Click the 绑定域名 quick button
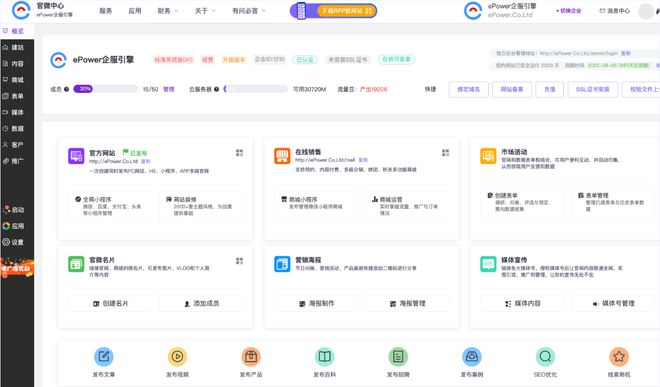The image size is (660, 387). [468, 89]
